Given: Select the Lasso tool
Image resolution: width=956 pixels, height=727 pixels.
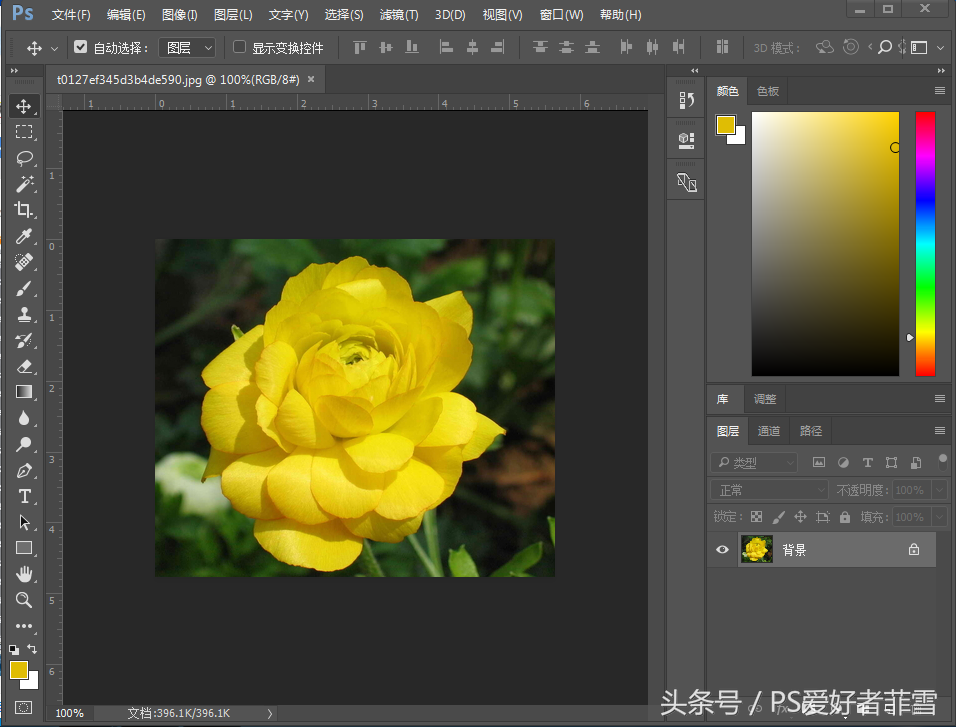Looking at the screenshot, I should point(24,158).
